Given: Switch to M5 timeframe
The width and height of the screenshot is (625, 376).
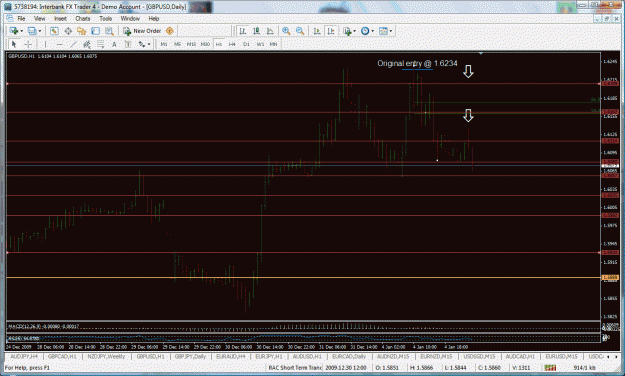Looking at the screenshot, I should click(177, 44).
